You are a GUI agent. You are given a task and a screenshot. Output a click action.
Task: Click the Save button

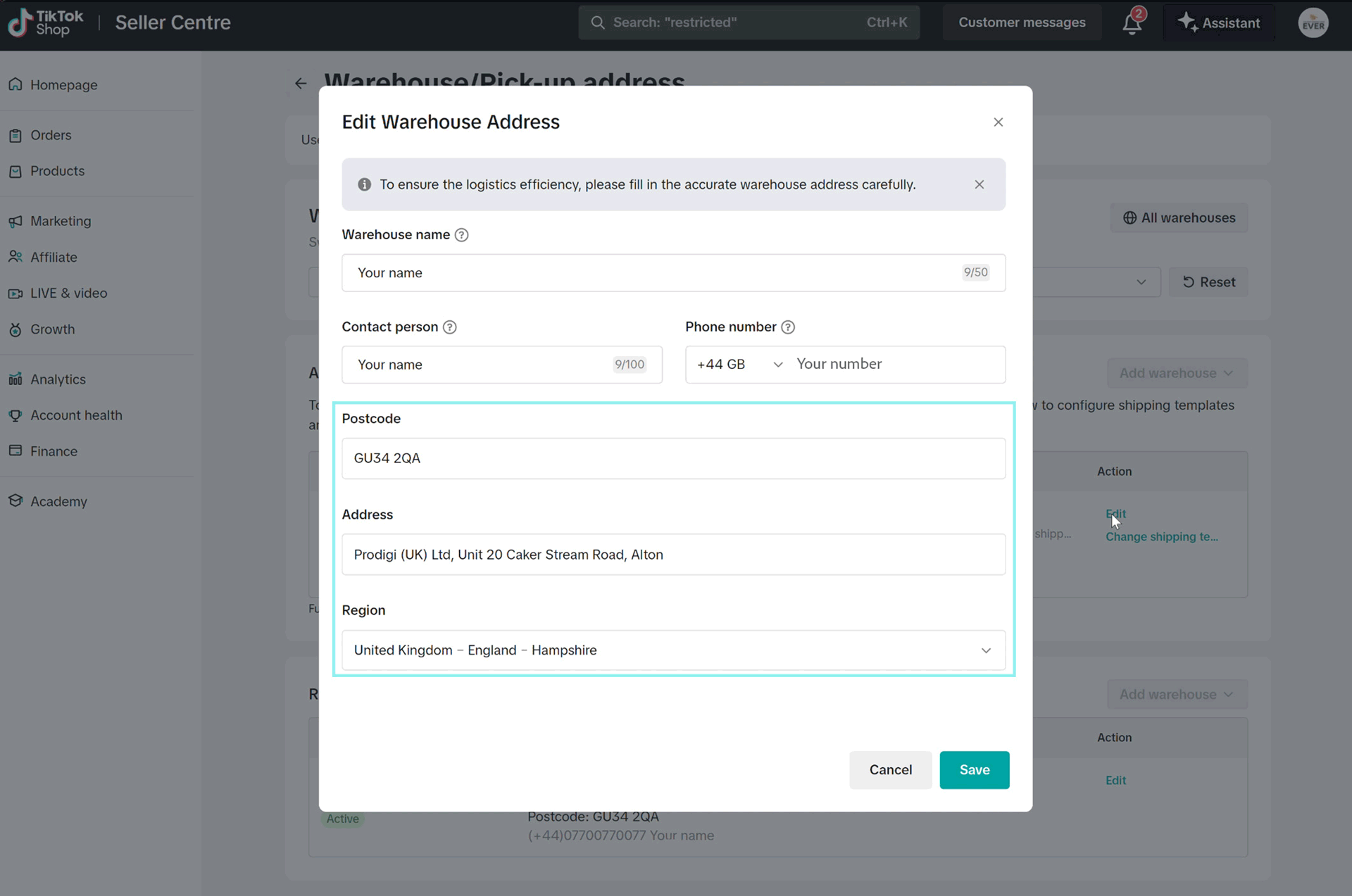click(974, 770)
